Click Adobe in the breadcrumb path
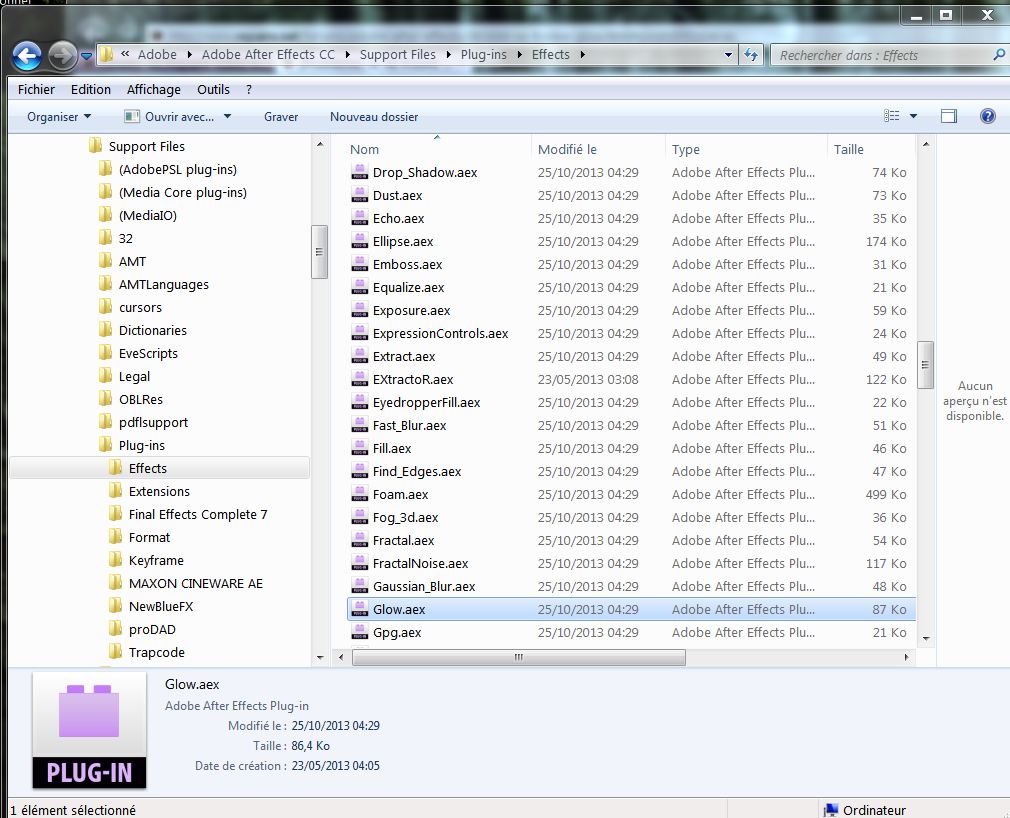Viewport: 1010px width, 818px height. coord(157,55)
